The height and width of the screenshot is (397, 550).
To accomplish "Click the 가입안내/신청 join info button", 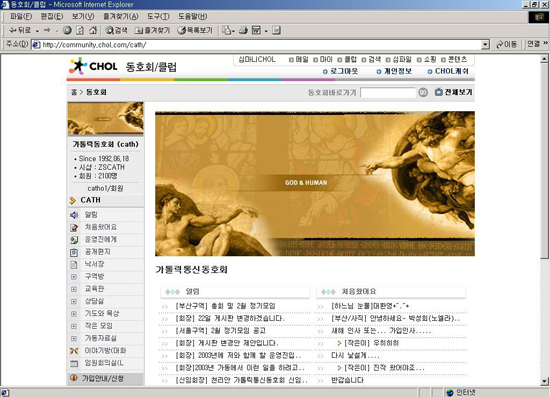I will [105, 378].
